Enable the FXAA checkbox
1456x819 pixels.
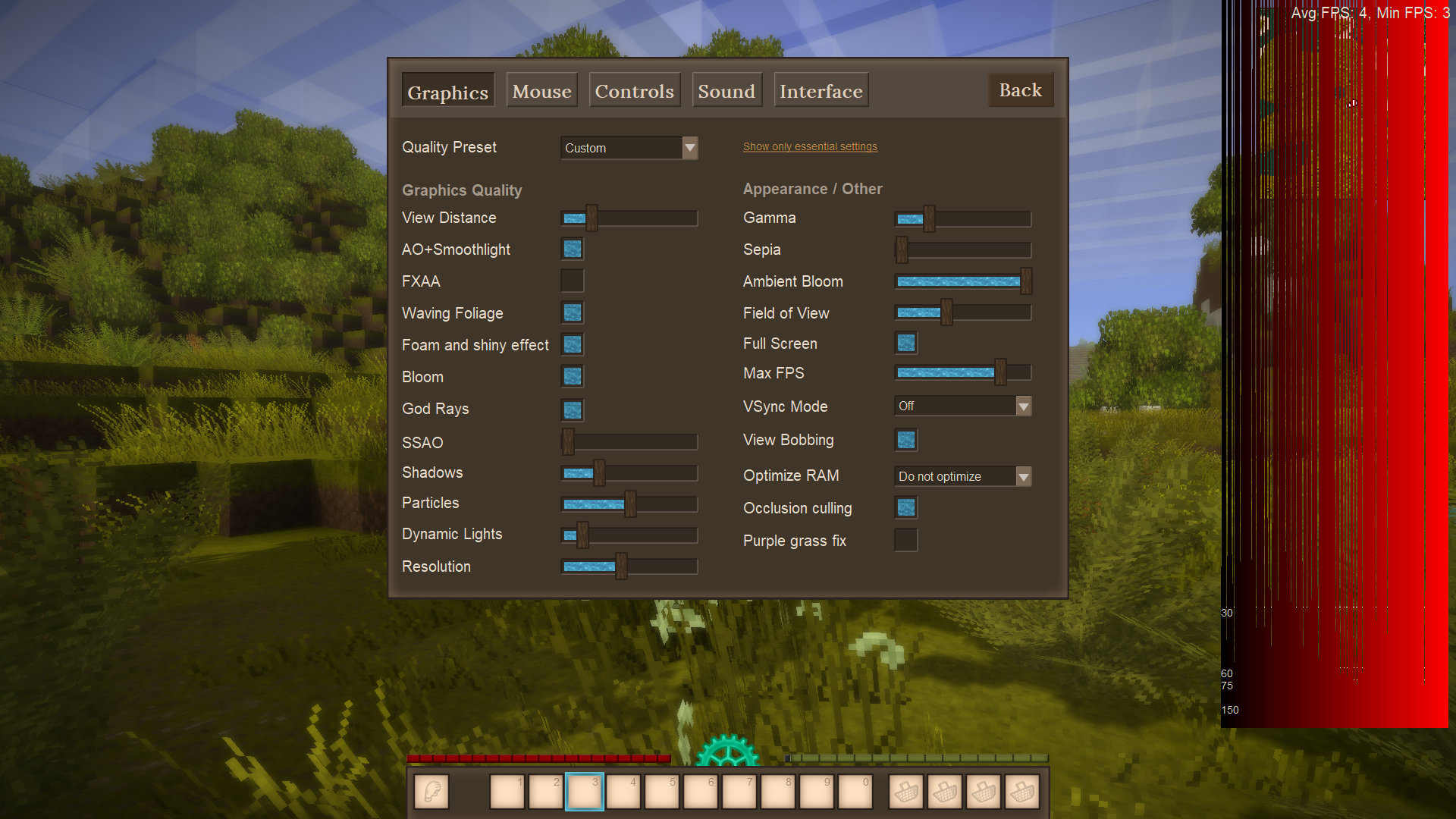[573, 281]
